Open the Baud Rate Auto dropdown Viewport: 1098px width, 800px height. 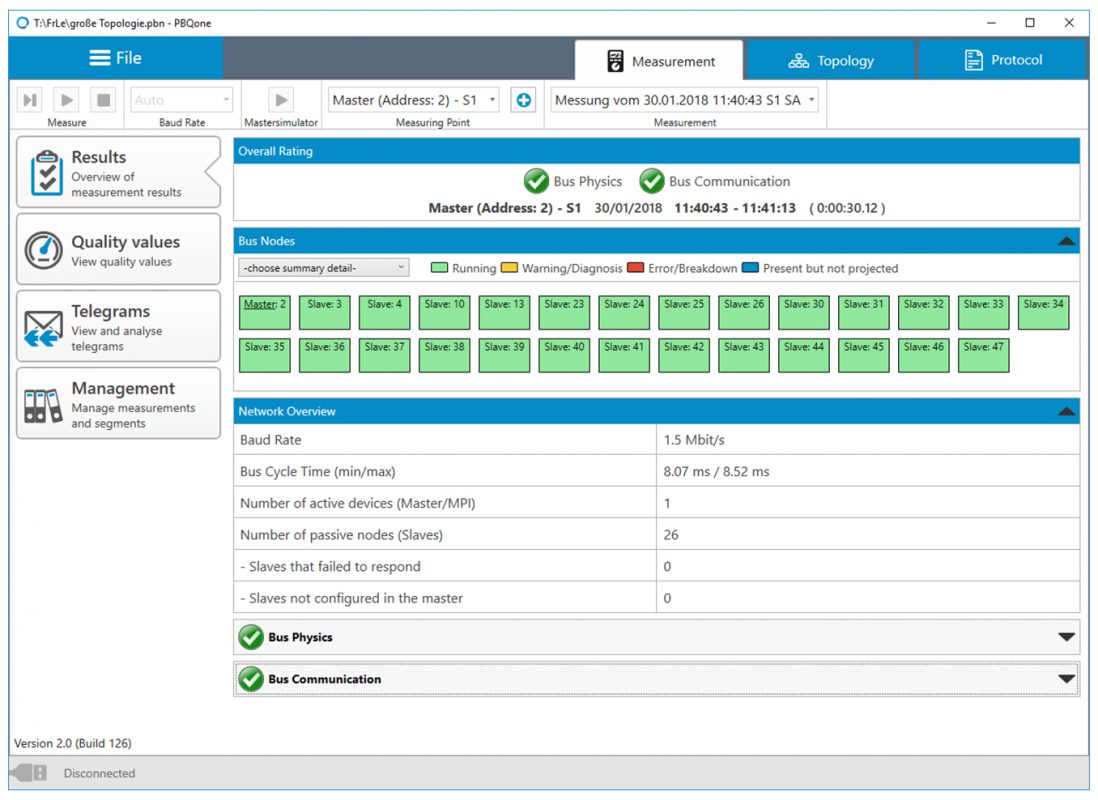[x=182, y=100]
